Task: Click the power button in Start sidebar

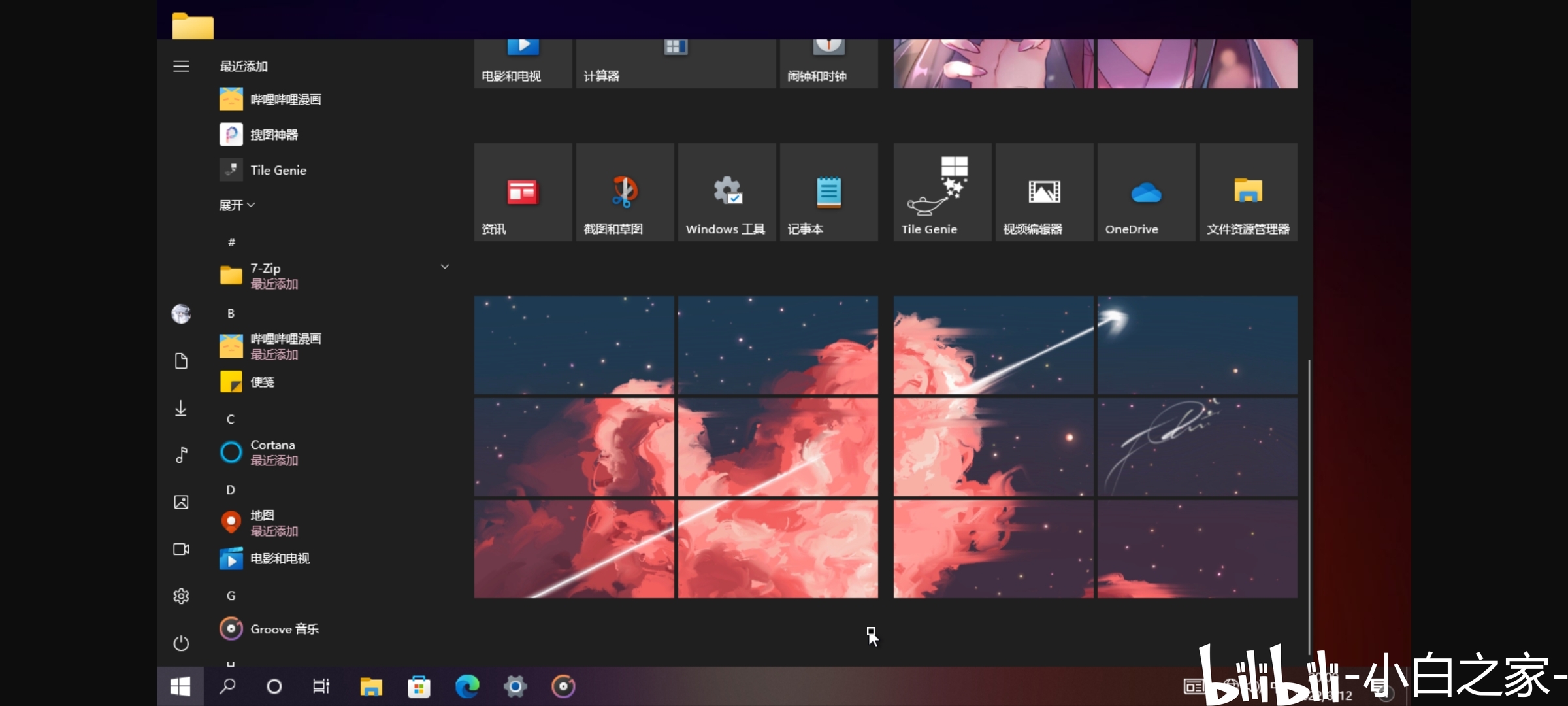Action: [181, 643]
